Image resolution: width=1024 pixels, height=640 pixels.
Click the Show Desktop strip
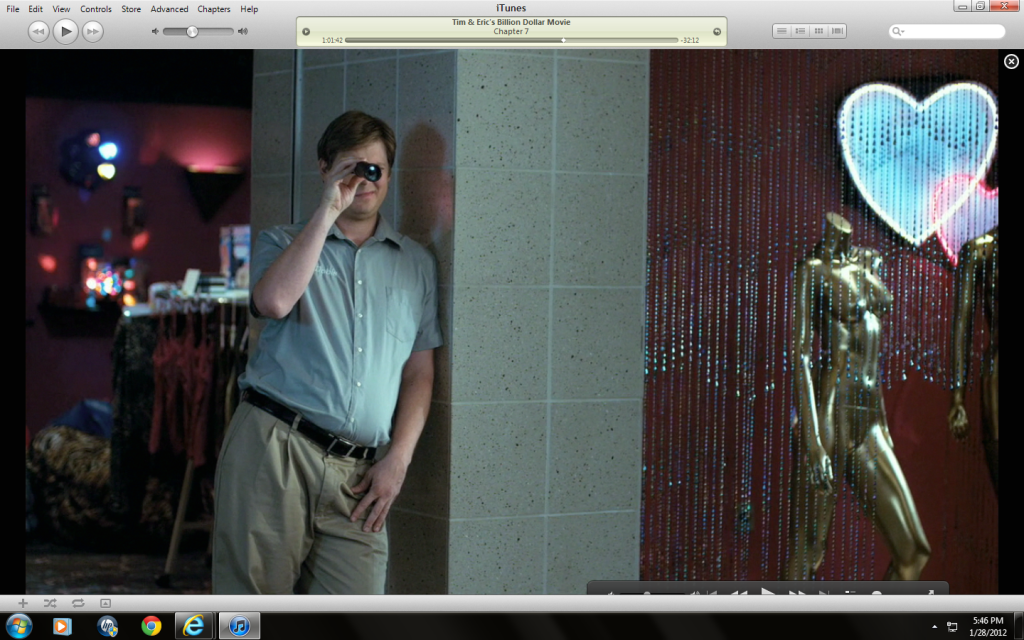1019,626
